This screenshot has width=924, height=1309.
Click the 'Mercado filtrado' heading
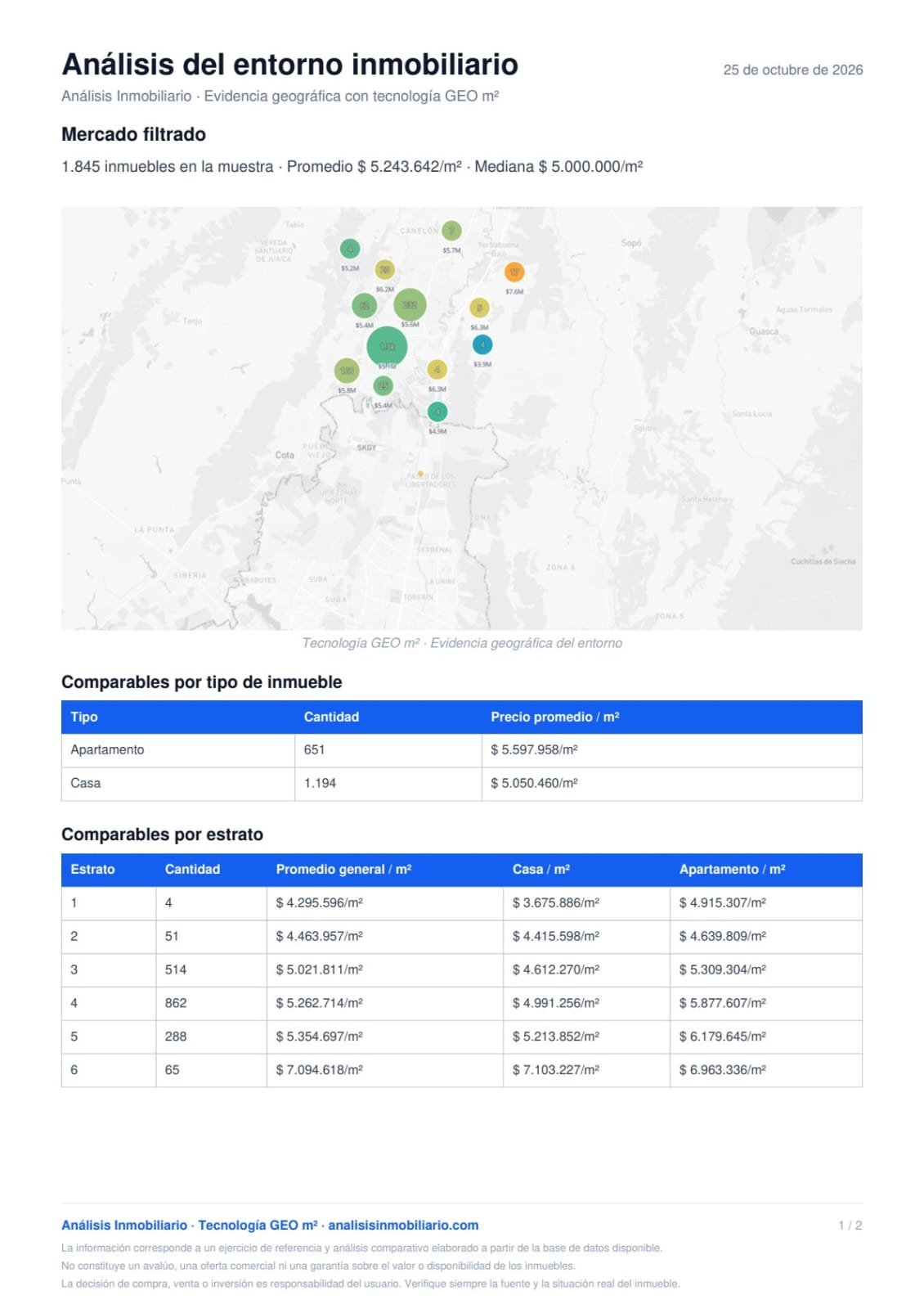(x=133, y=134)
